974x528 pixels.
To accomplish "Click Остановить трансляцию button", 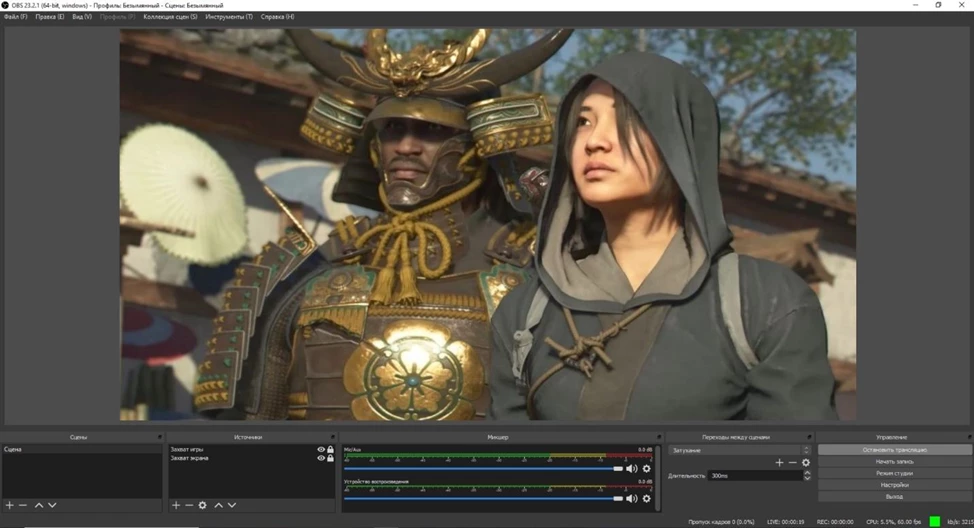I will click(894, 450).
